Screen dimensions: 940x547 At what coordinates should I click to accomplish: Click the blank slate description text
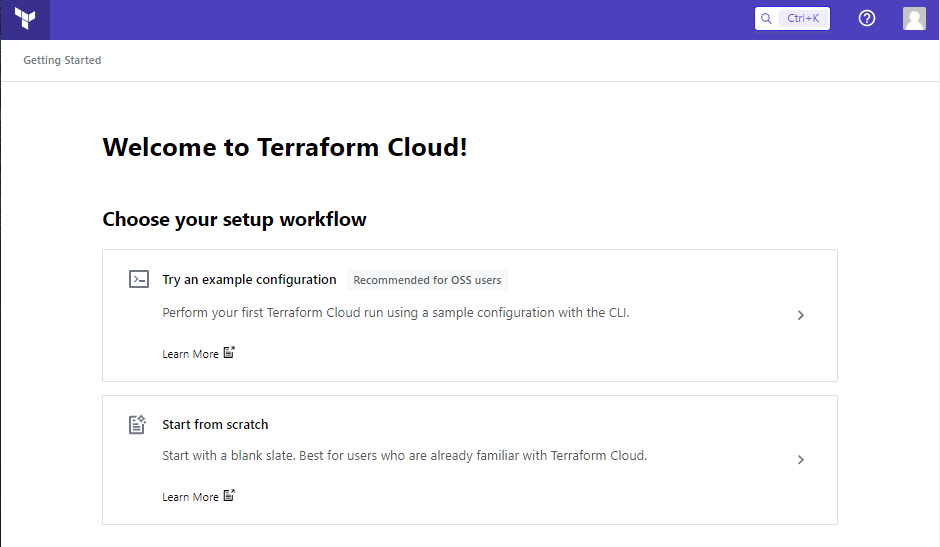(x=405, y=456)
